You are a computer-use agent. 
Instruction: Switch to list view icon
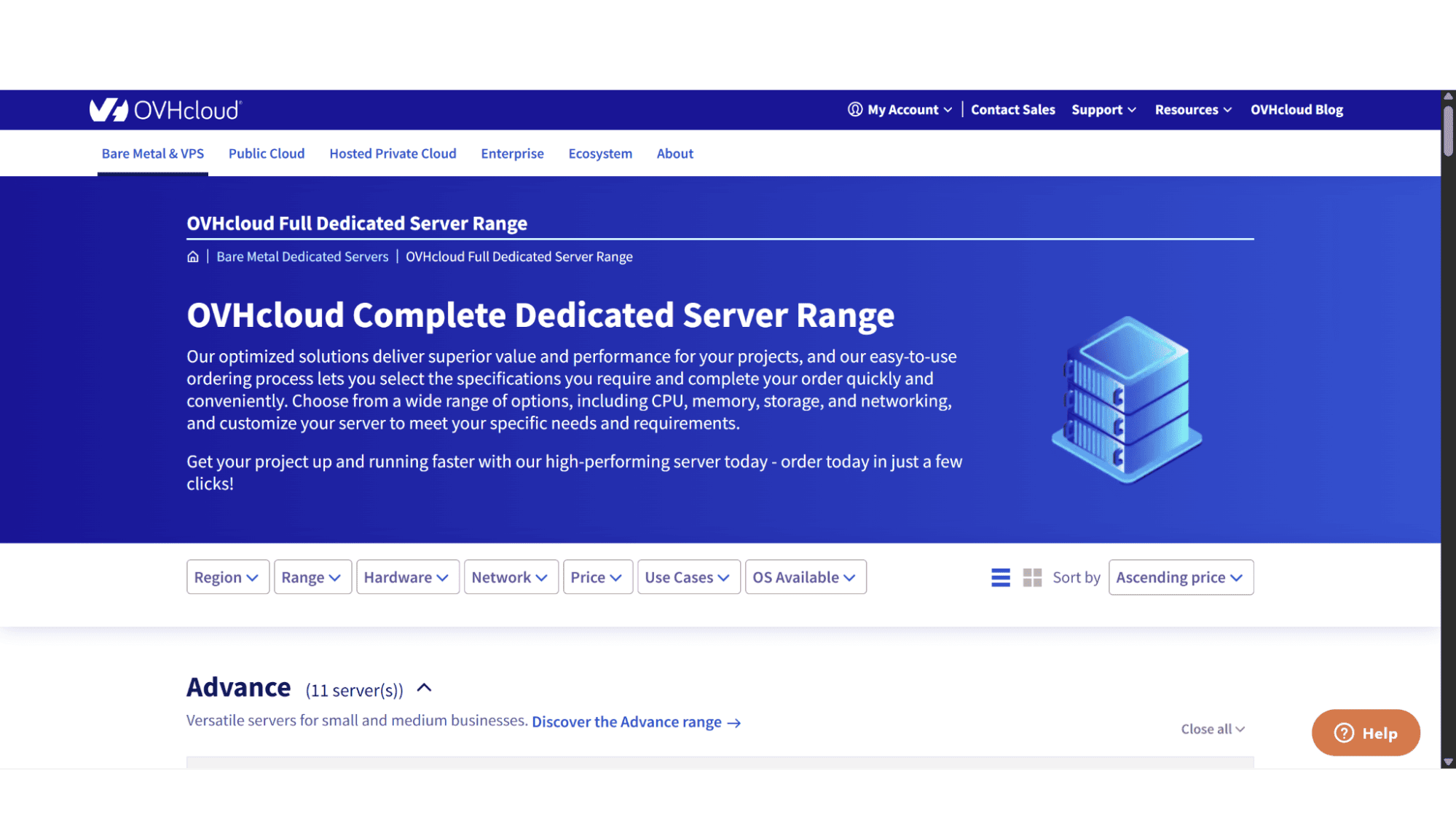(1000, 577)
